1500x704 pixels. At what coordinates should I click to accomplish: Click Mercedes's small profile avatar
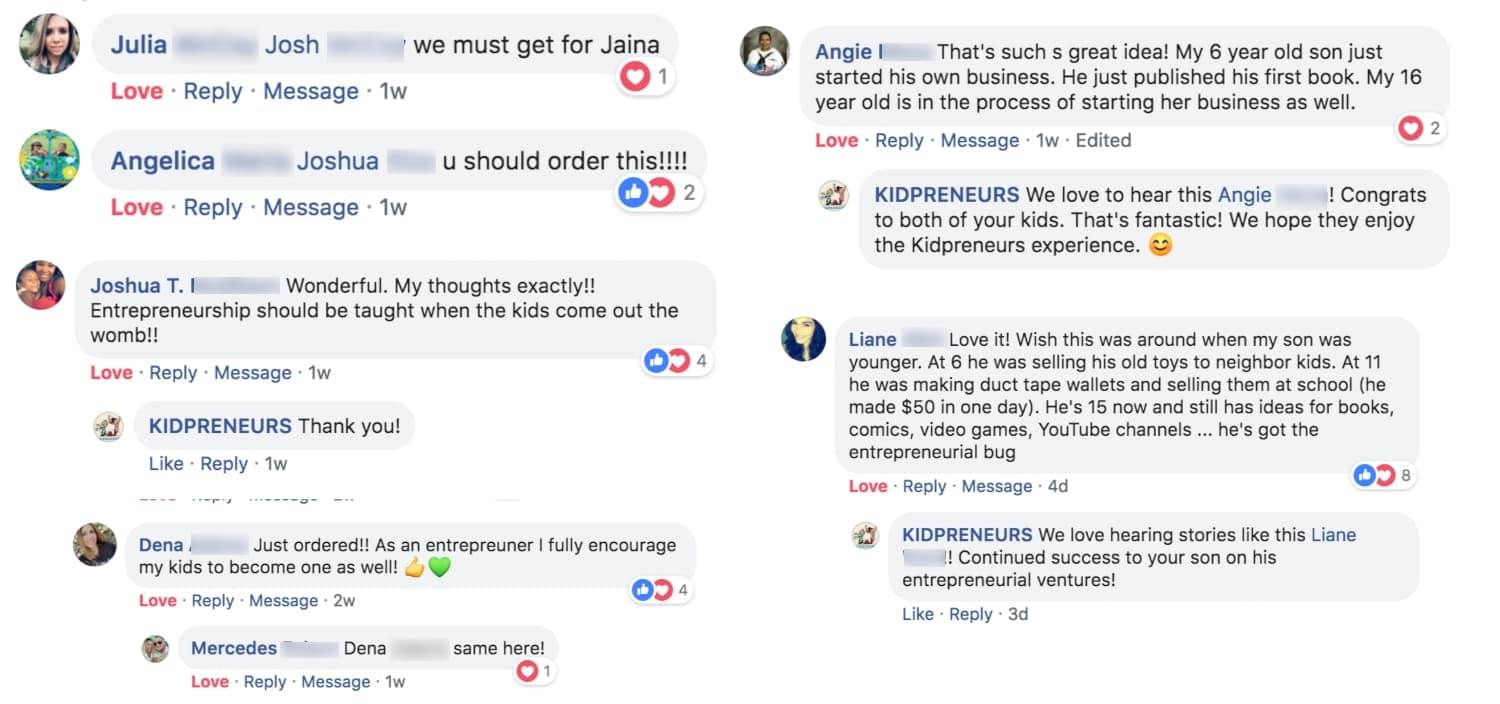[x=155, y=648]
